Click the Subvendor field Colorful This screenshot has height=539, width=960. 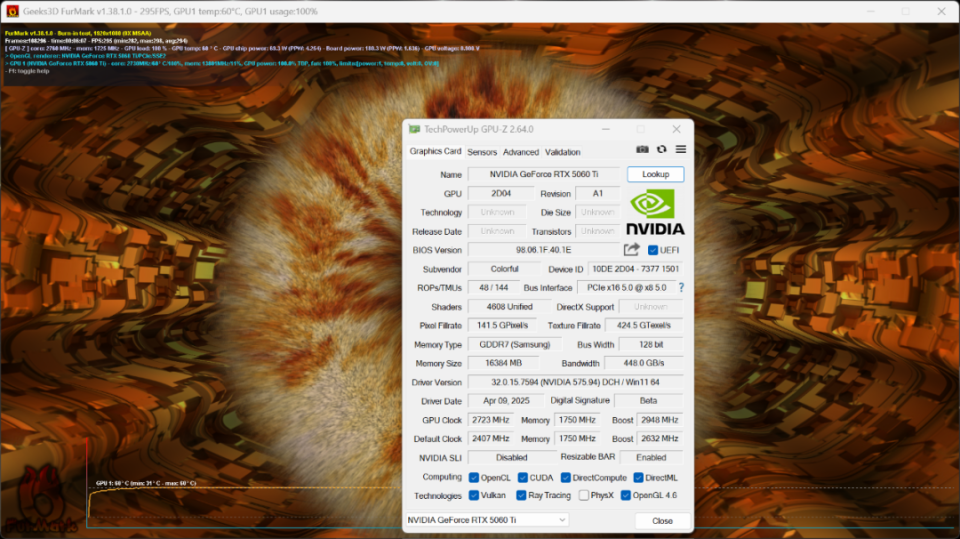pos(504,269)
